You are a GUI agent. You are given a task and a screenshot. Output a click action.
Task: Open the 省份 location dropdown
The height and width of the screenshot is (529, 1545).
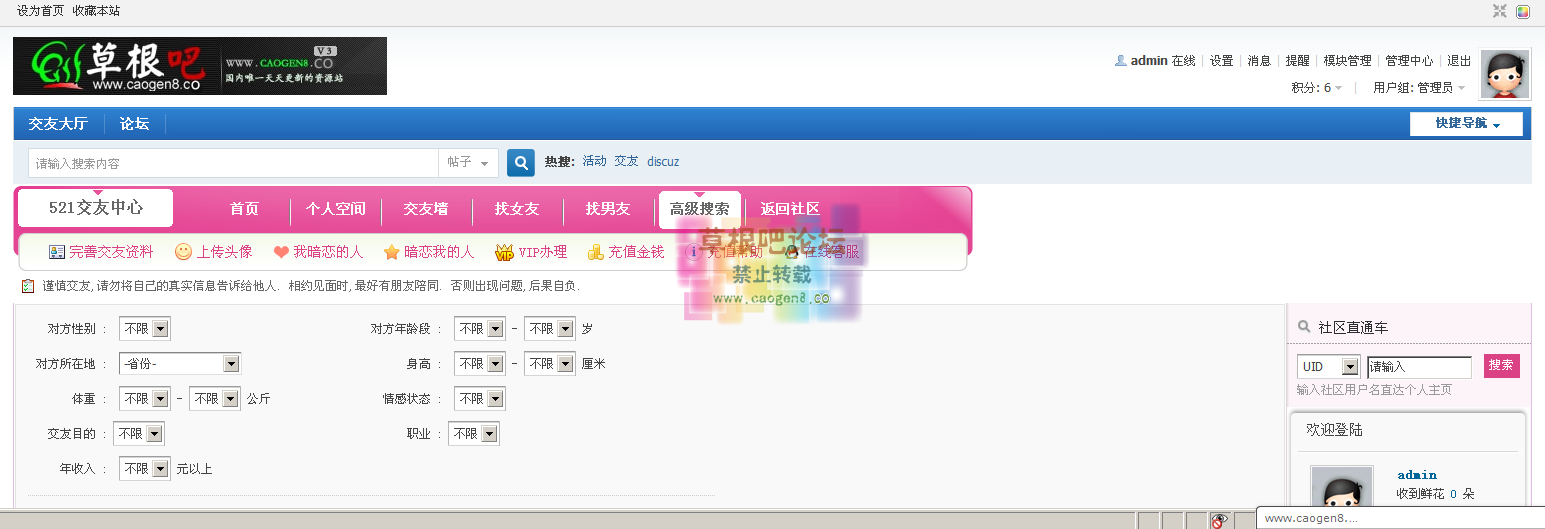tap(179, 364)
